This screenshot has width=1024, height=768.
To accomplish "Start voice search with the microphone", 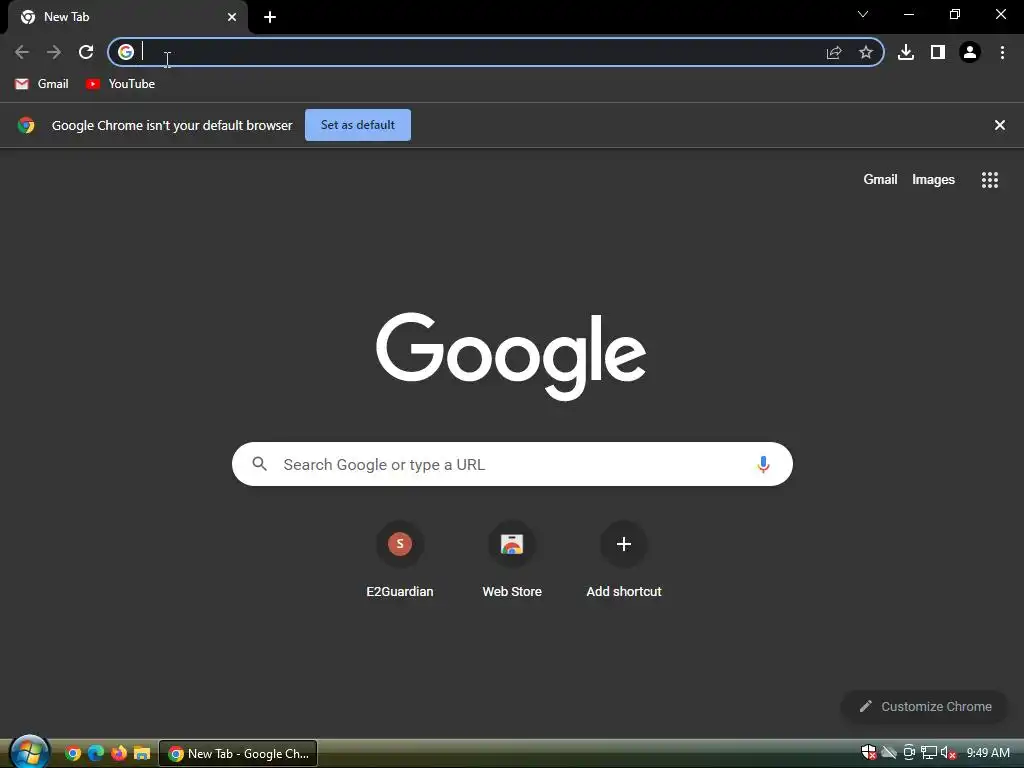I will click(x=763, y=464).
